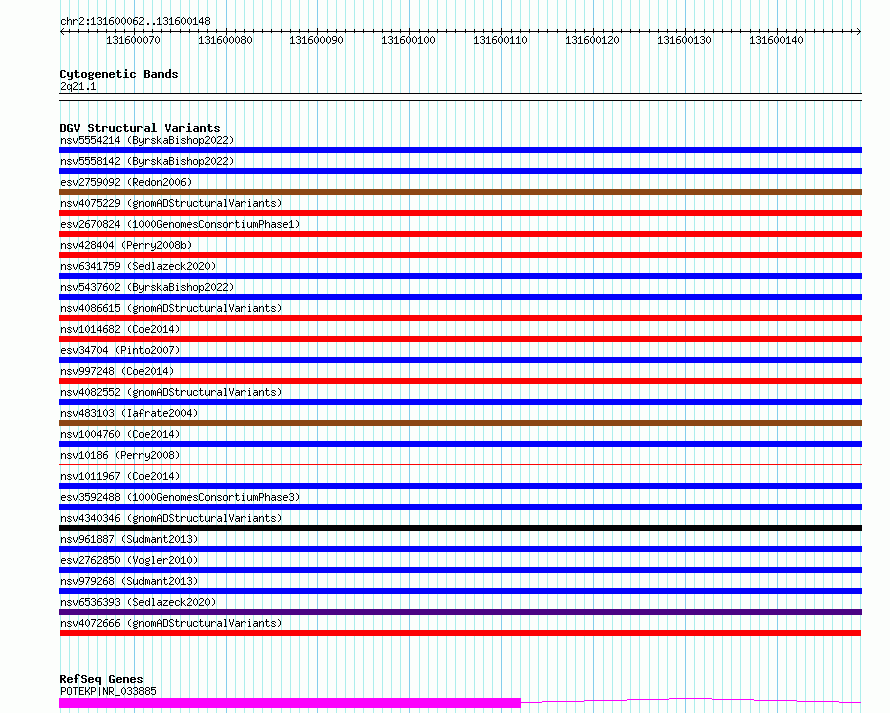This screenshot has width=890, height=713.
Task: Open nsv4075229 (gnomADStructuralVariants) label
Action: point(171,203)
